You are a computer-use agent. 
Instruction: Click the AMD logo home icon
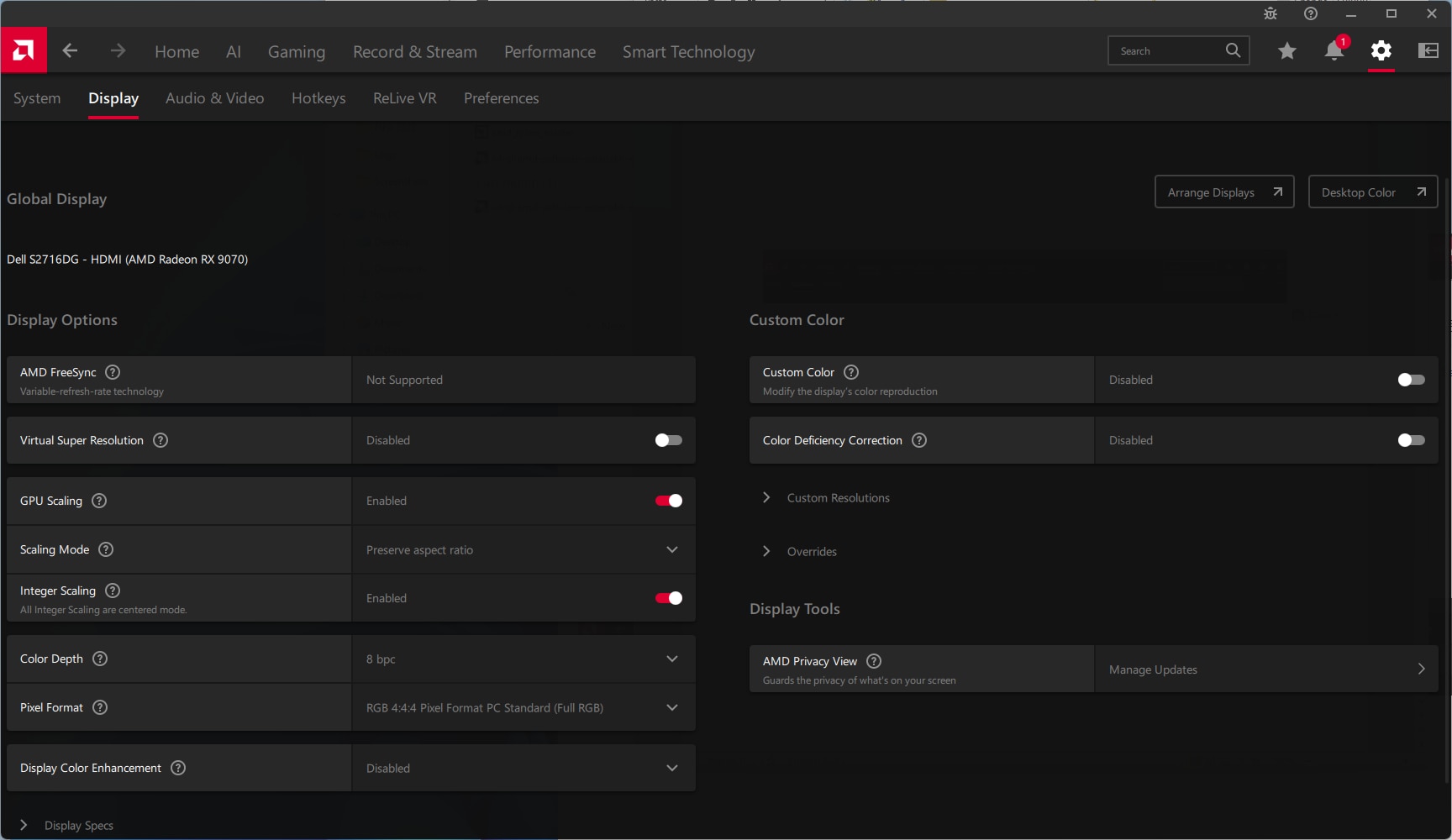click(x=24, y=50)
